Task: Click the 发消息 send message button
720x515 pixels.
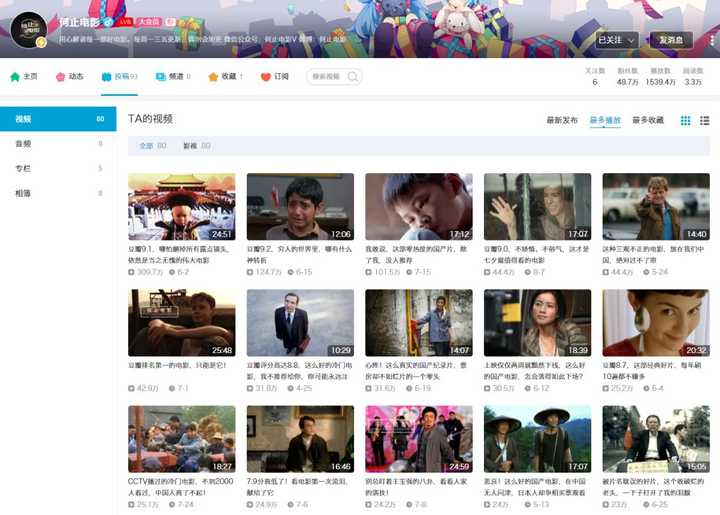Action: click(671, 40)
